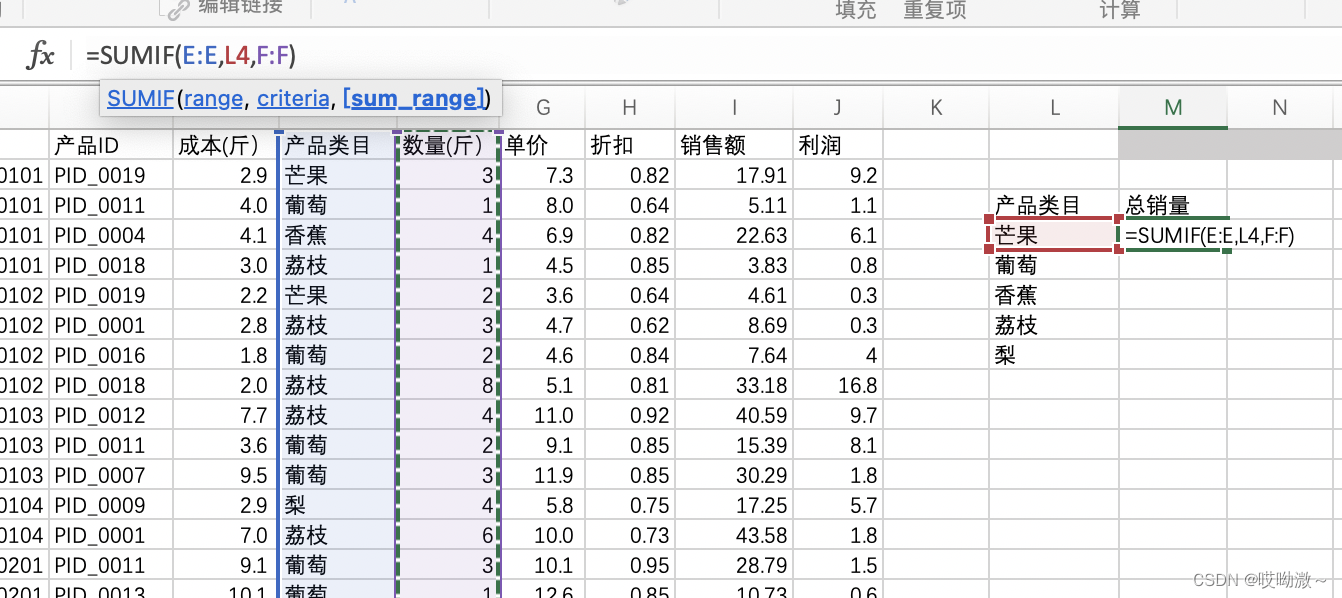This screenshot has height=598, width=1342.
Task: Select column N header
Action: [1280, 108]
